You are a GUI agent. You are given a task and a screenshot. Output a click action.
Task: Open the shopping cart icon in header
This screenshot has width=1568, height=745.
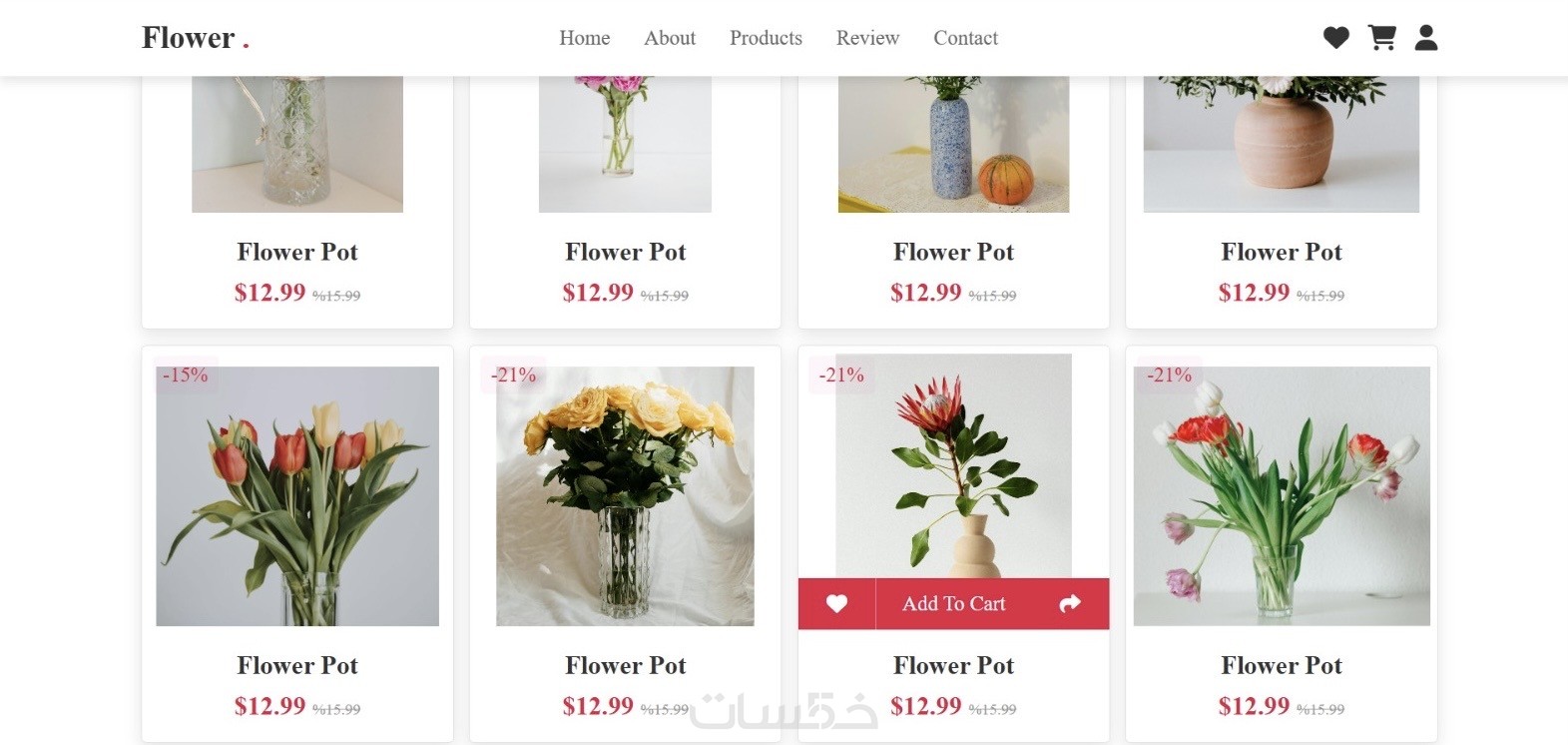[x=1381, y=38]
